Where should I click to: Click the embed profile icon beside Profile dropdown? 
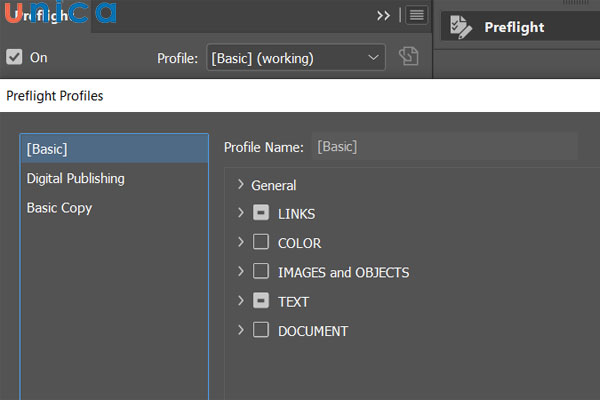tap(407, 58)
